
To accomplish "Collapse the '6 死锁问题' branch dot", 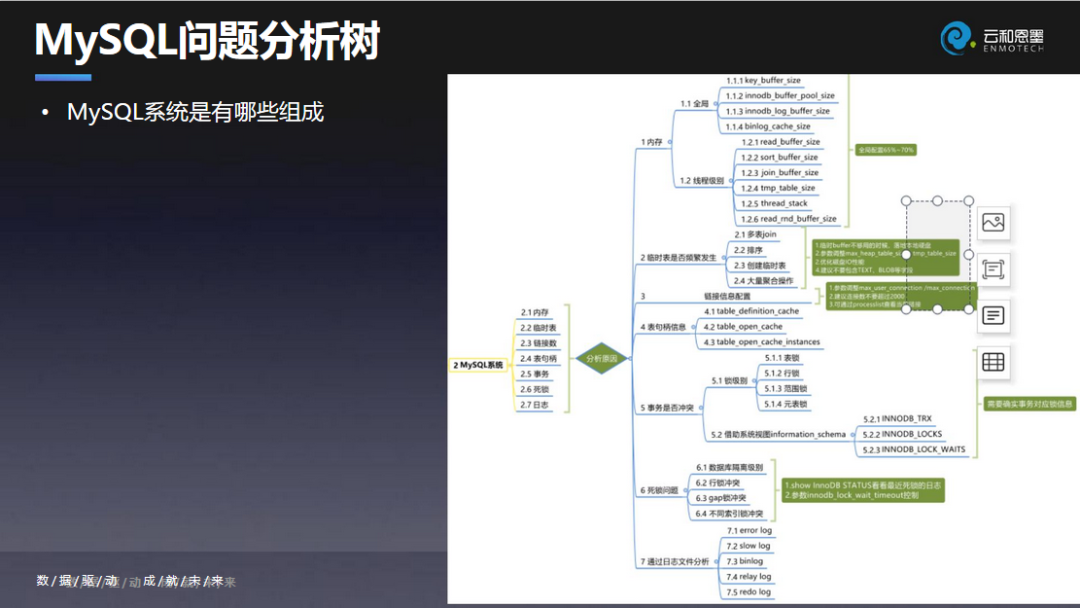I will pyautogui.click(x=685, y=490).
